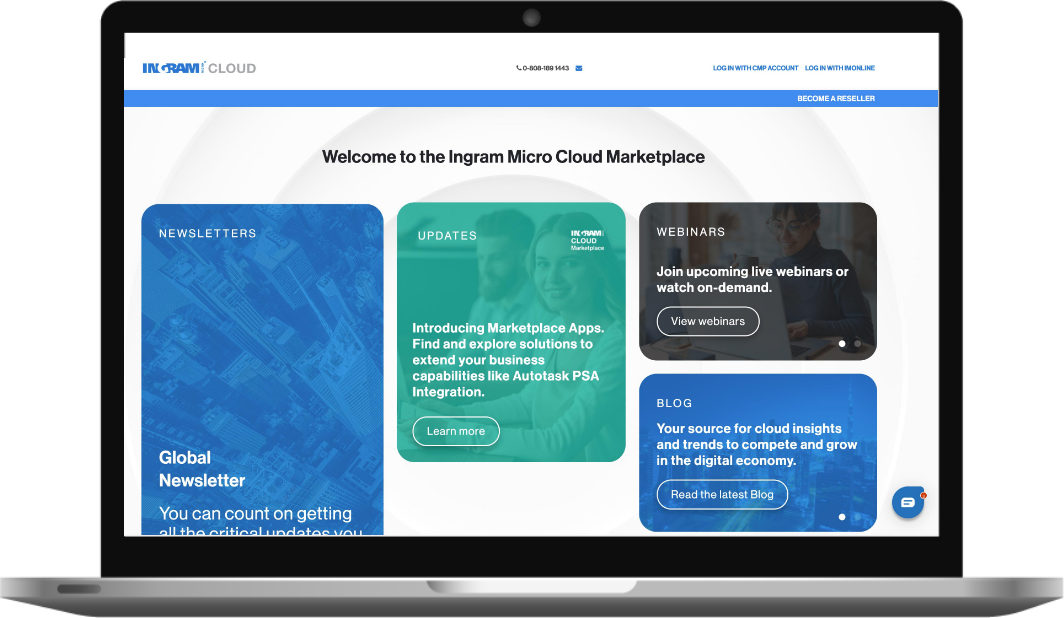1064x618 pixels.
Task: Click Read the latest Blog button
Action: tap(722, 495)
